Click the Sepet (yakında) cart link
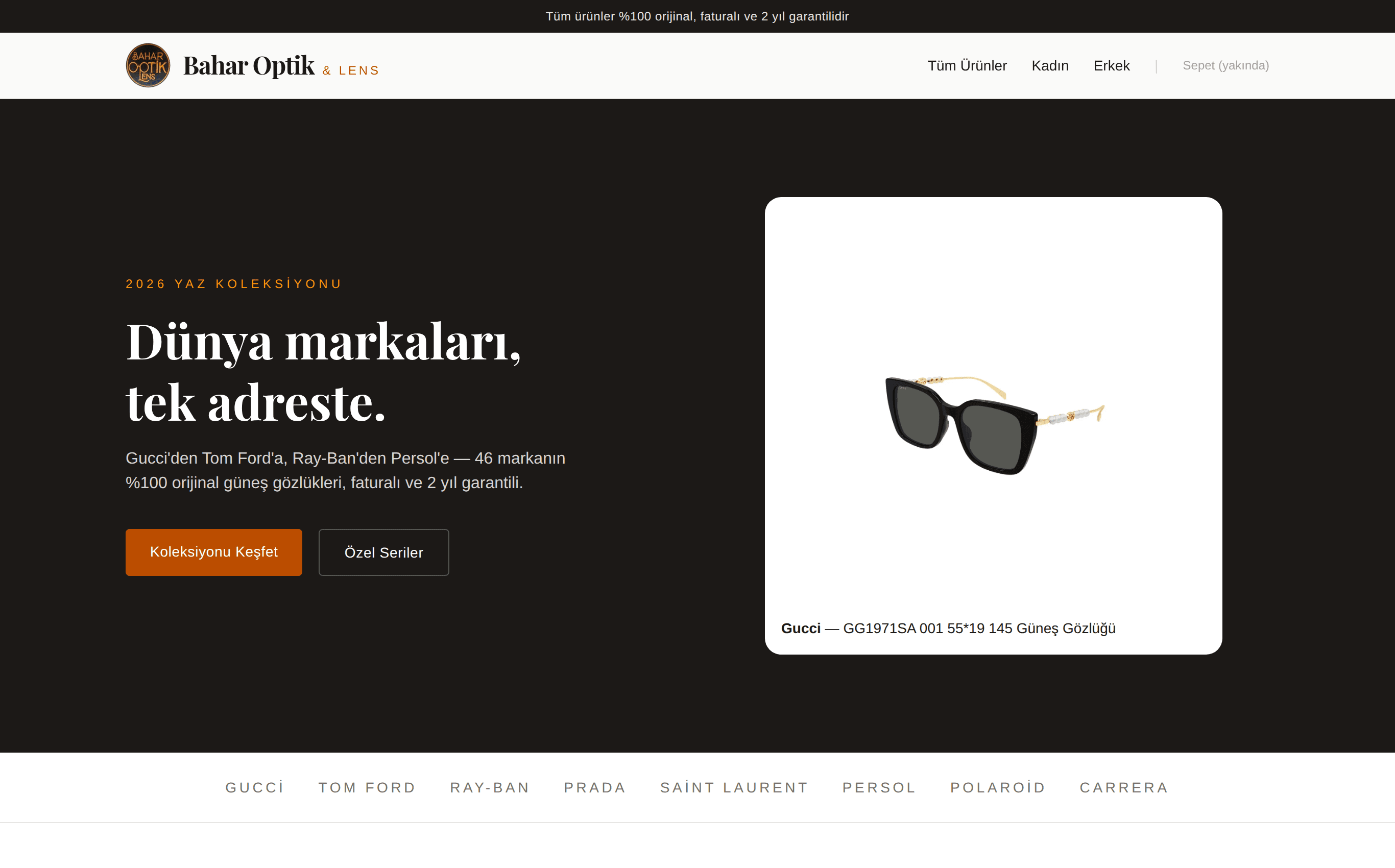 tap(1225, 65)
